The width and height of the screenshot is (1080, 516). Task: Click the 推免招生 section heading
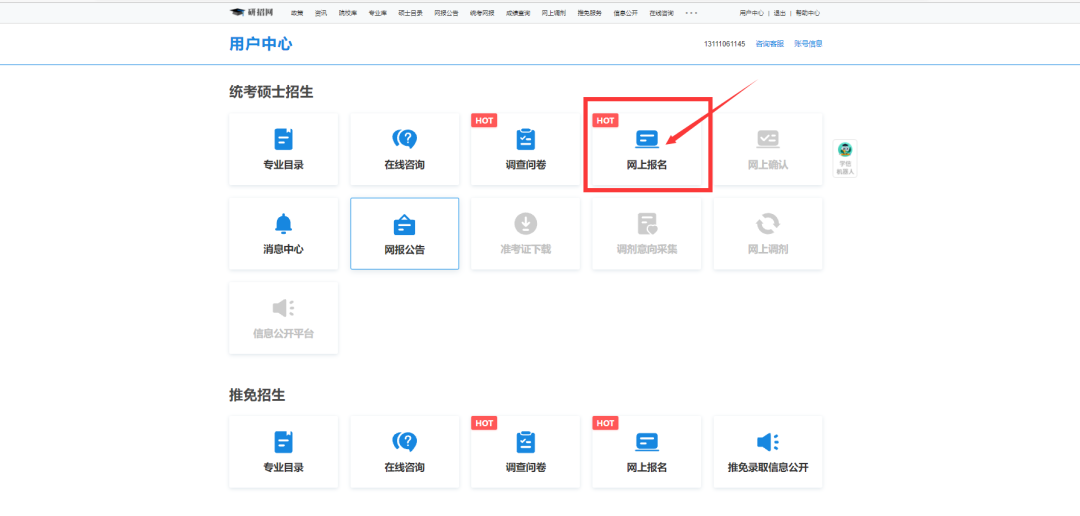[x=257, y=395]
